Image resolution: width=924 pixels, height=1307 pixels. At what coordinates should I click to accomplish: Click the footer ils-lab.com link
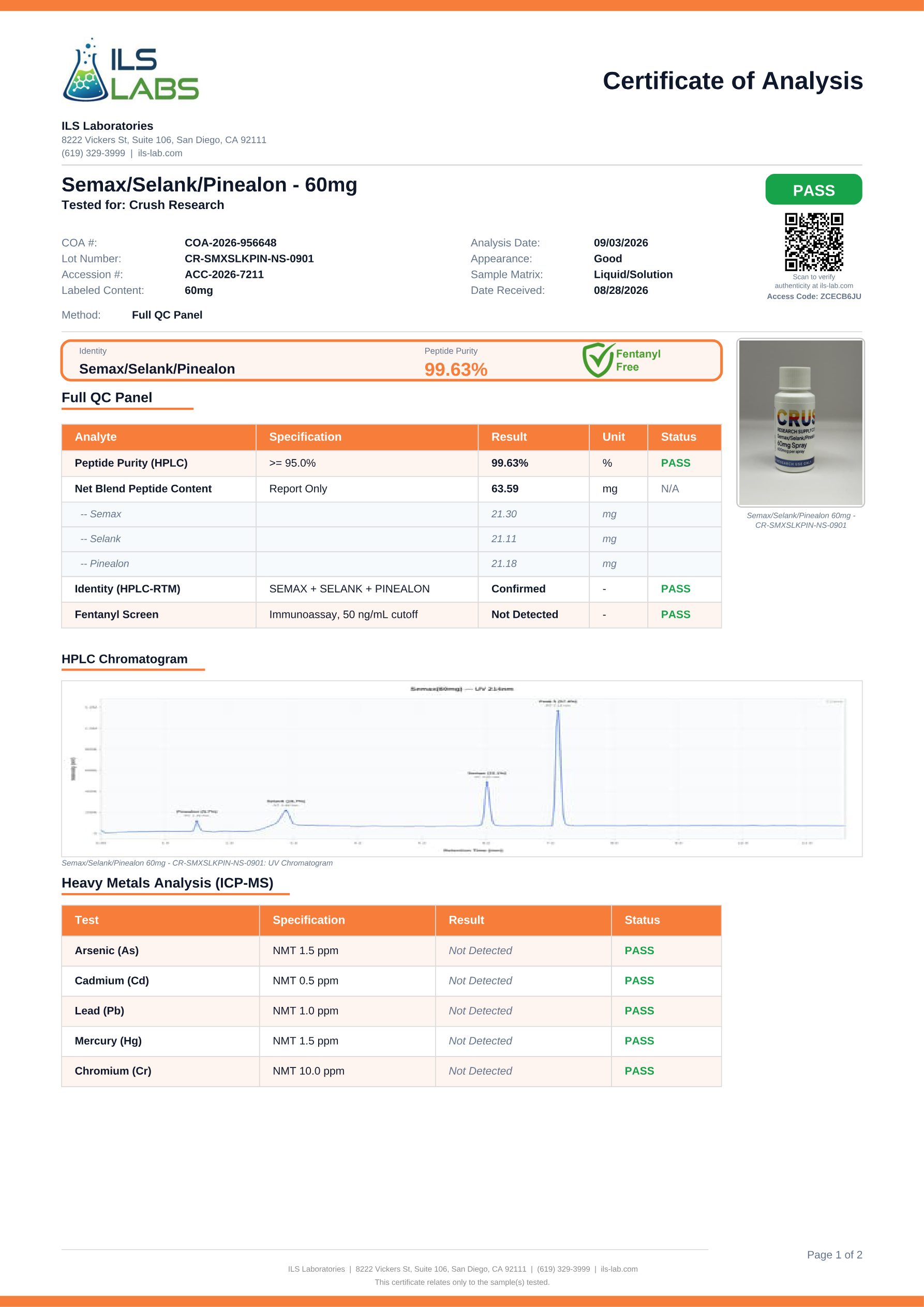point(619,1269)
